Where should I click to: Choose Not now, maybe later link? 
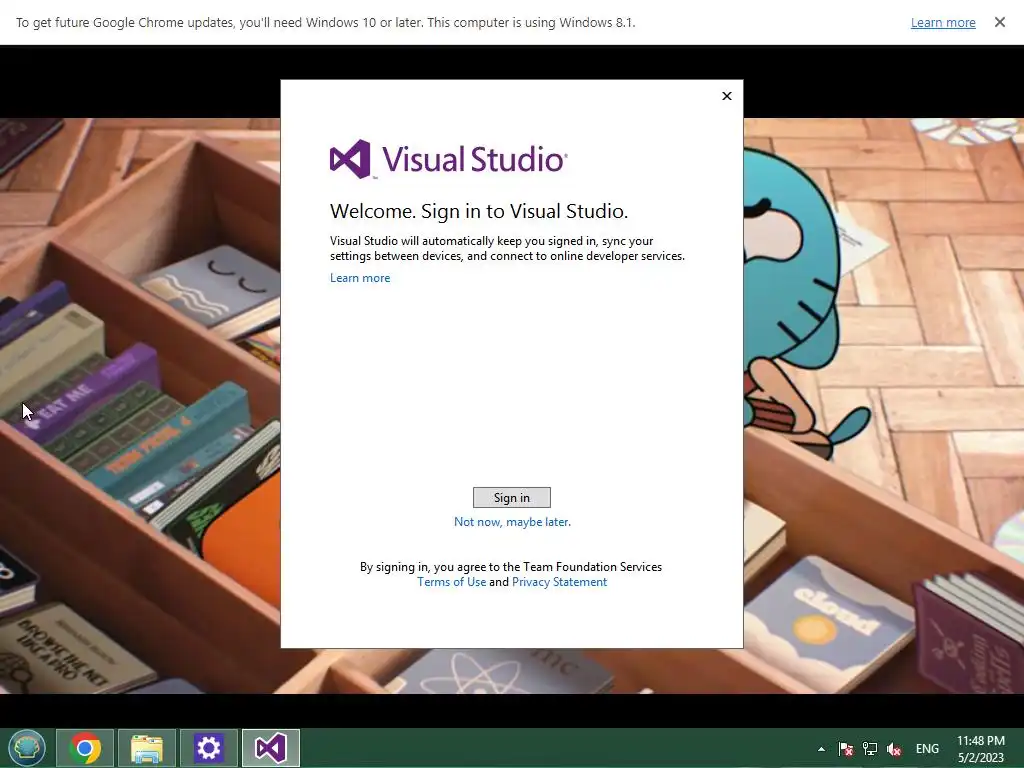(x=512, y=522)
